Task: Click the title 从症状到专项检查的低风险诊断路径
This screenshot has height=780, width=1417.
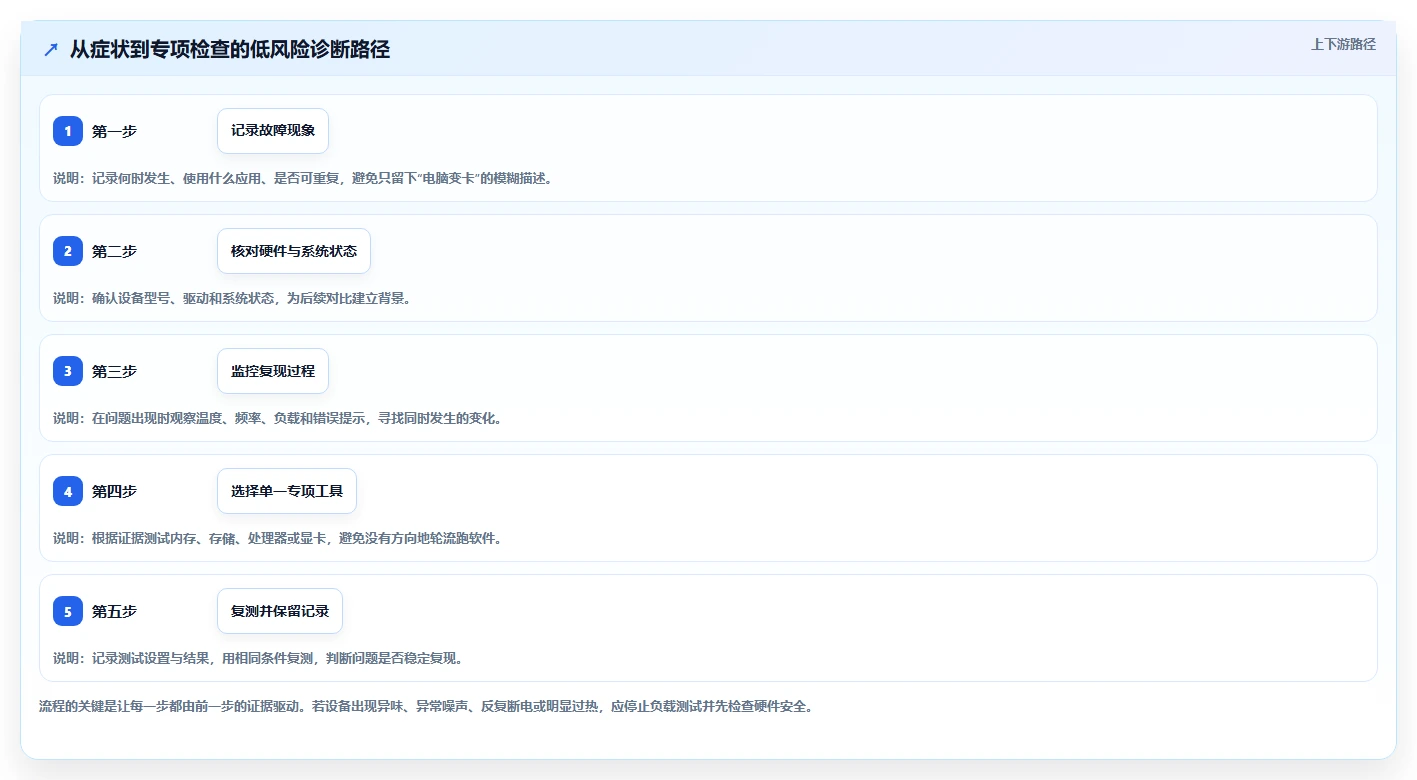Action: tap(230, 50)
